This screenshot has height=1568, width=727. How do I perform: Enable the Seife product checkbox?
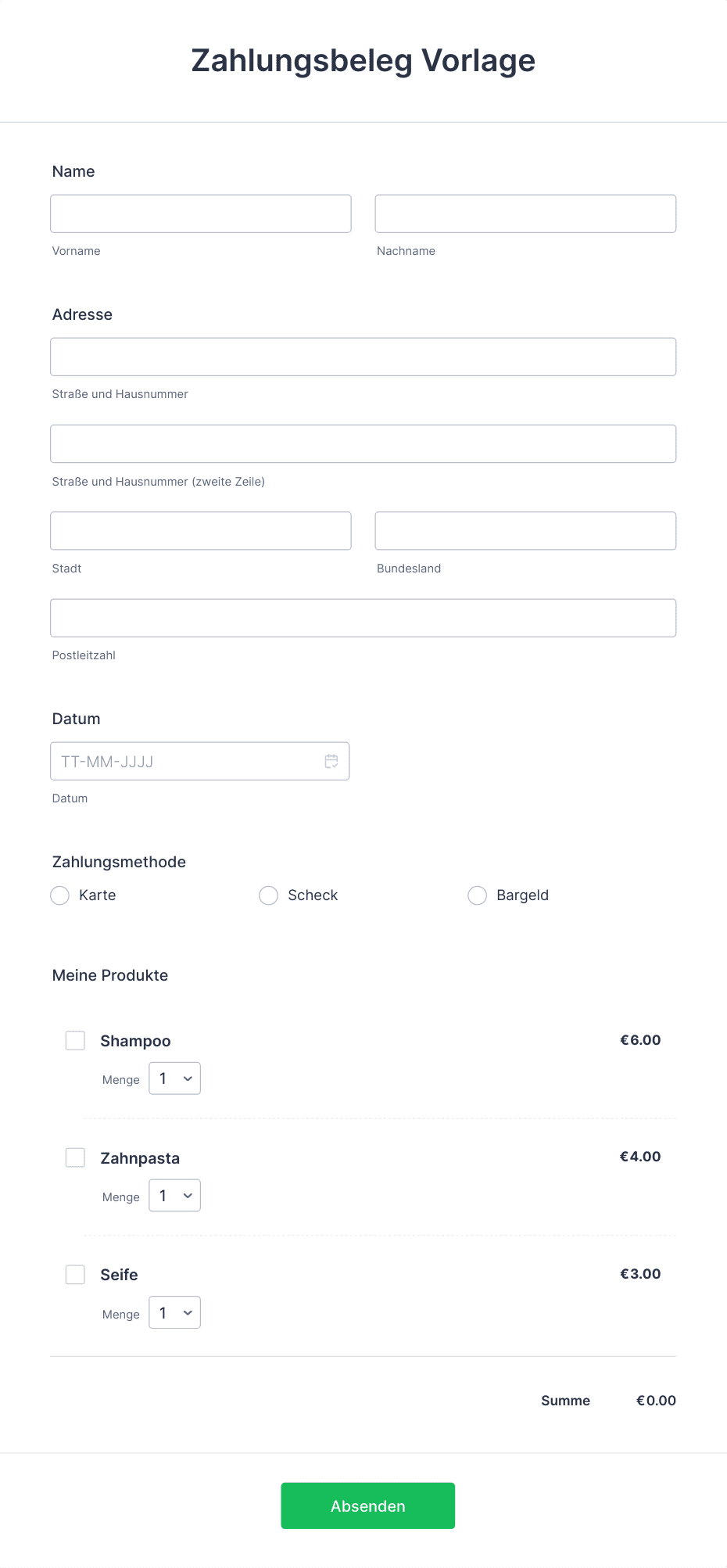point(75,1275)
